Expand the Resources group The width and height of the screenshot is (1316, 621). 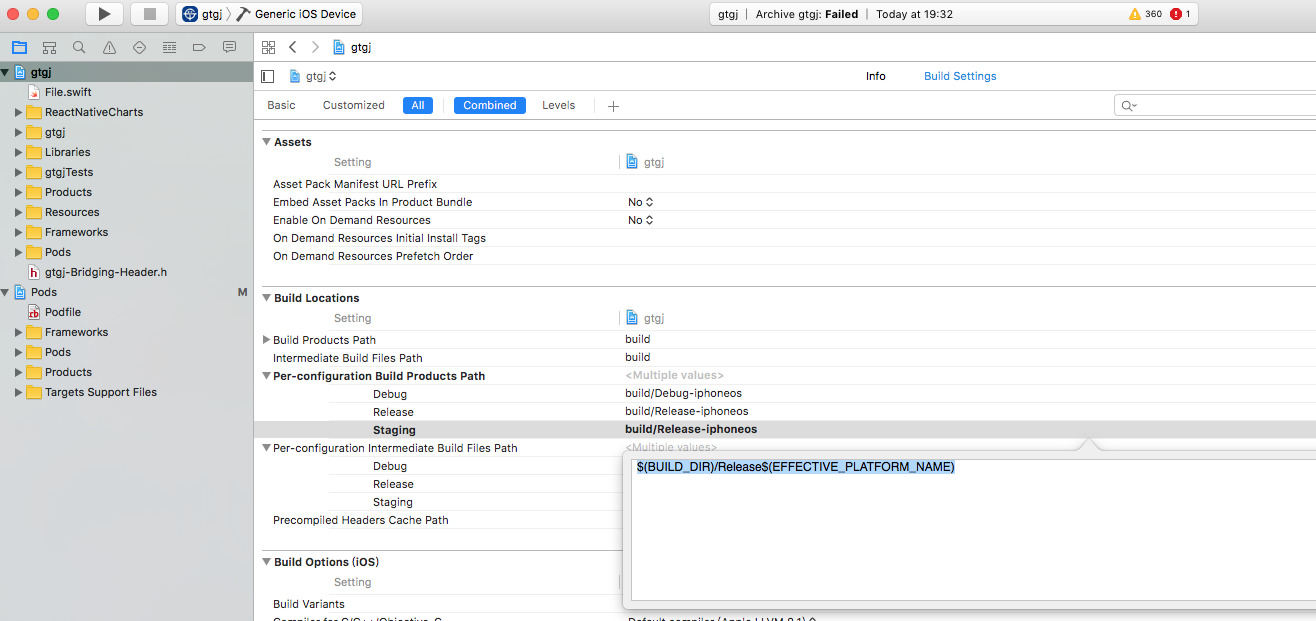coord(18,212)
